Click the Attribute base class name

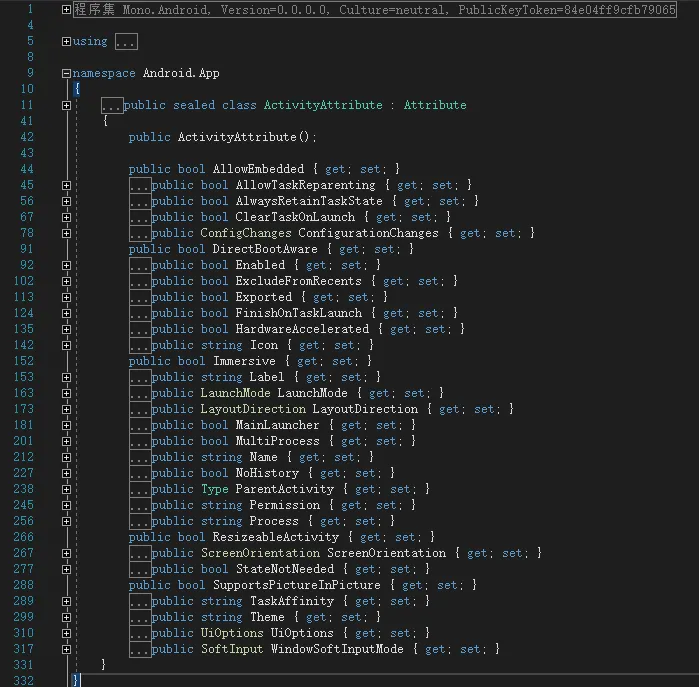(x=435, y=105)
